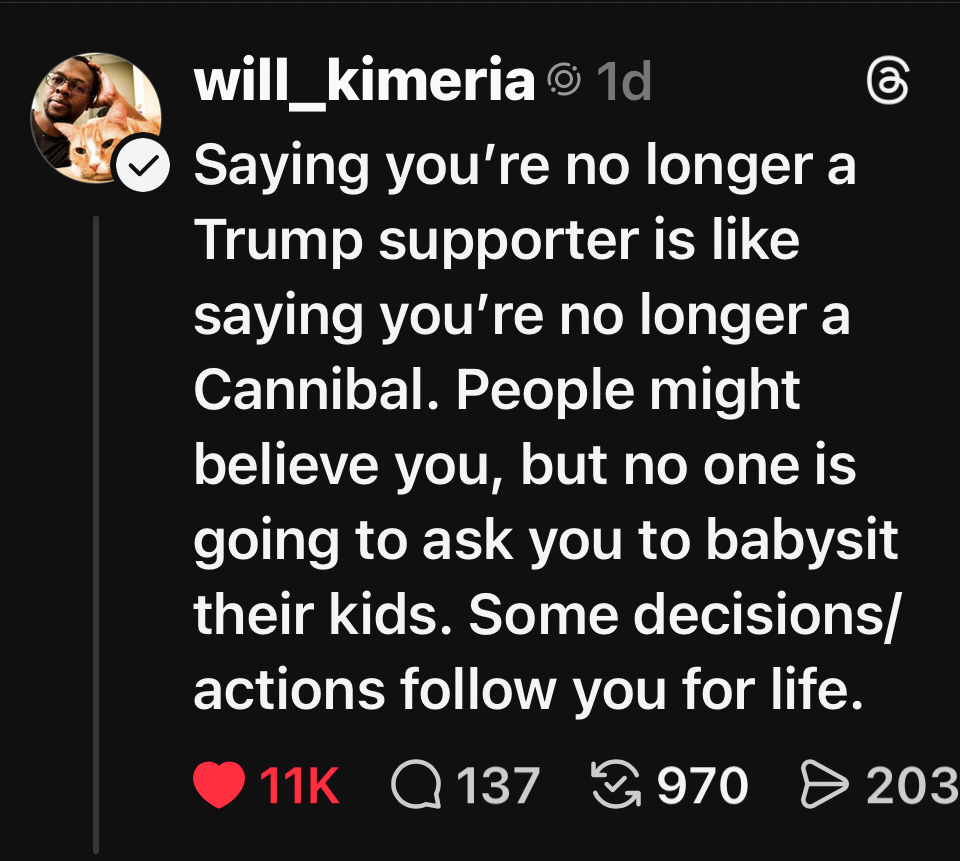Repost using the circular arrows icon
Screen dimensions: 960x861
pyautogui.click(x=617, y=785)
